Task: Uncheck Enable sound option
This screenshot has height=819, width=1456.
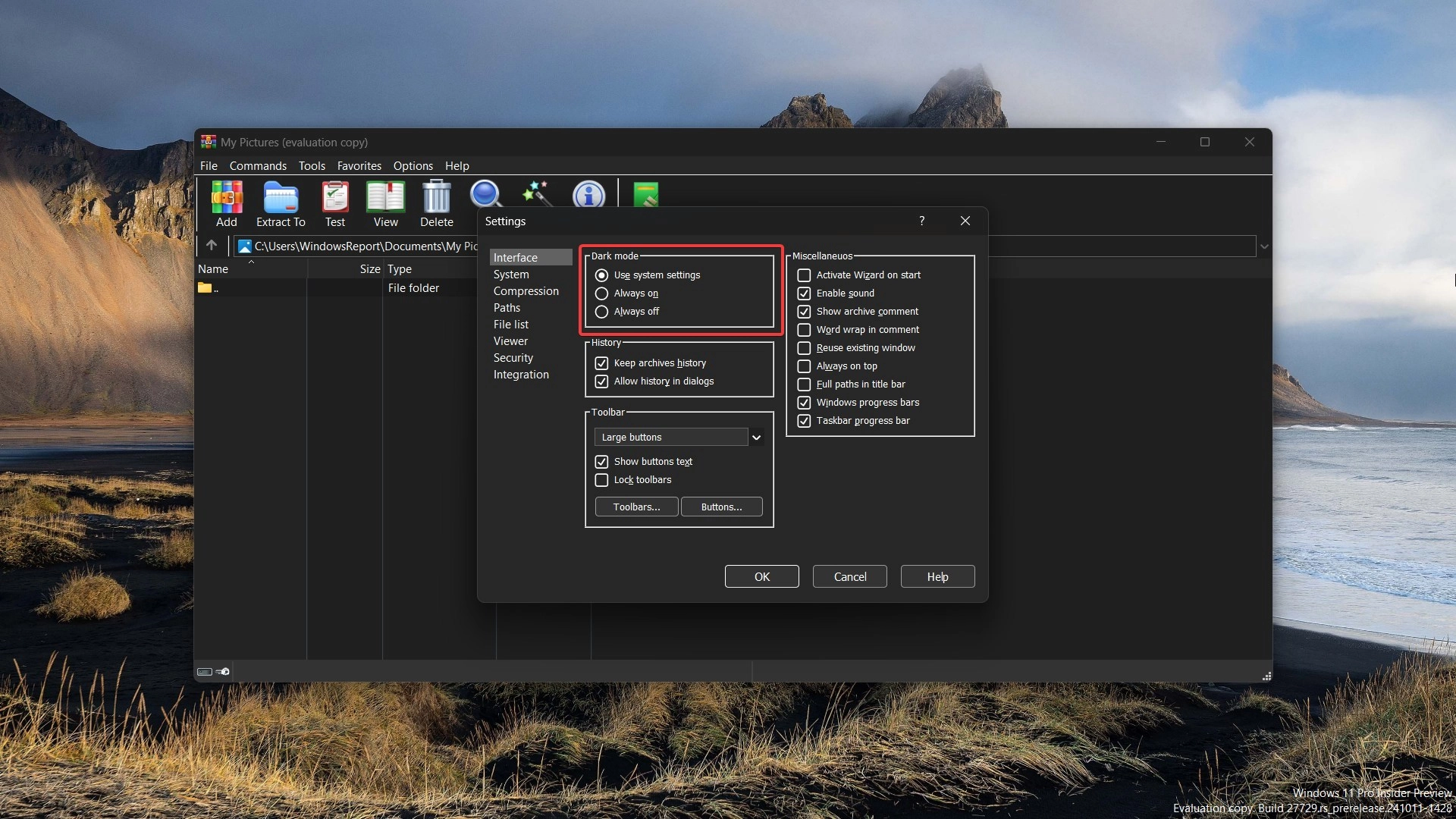Action: (x=805, y=293)
